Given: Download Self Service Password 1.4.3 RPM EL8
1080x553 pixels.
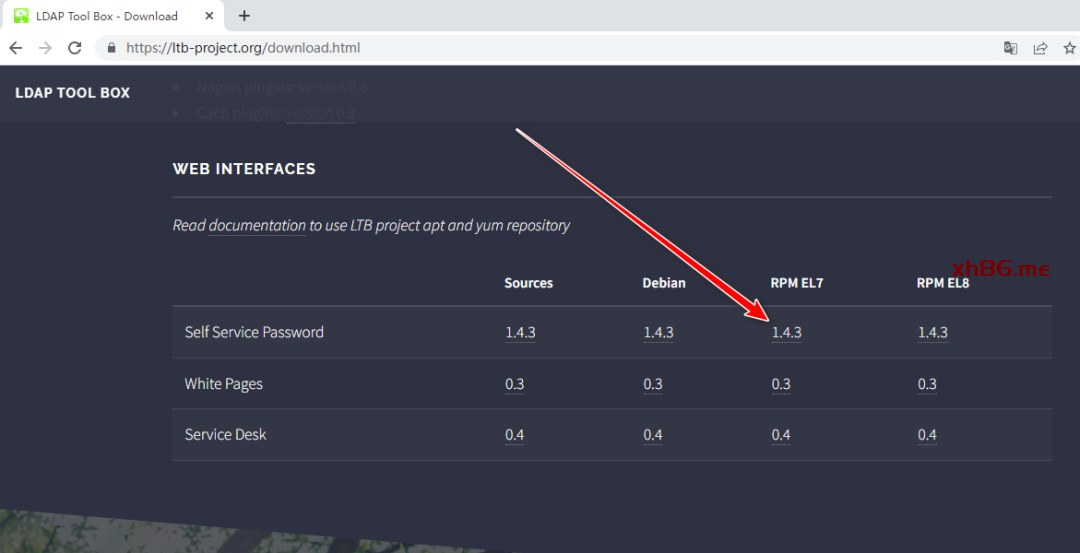Looking at the screenshot, I should click(933, 333).
